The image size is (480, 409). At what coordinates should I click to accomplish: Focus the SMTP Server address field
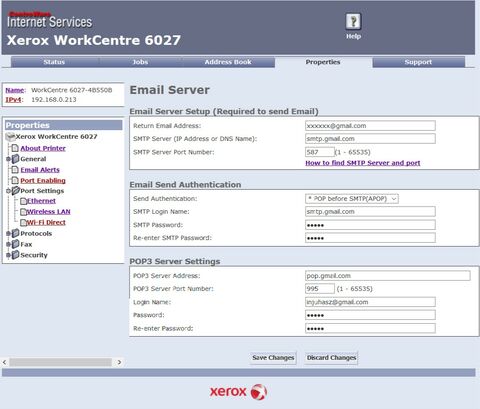[x=370, y=139]
